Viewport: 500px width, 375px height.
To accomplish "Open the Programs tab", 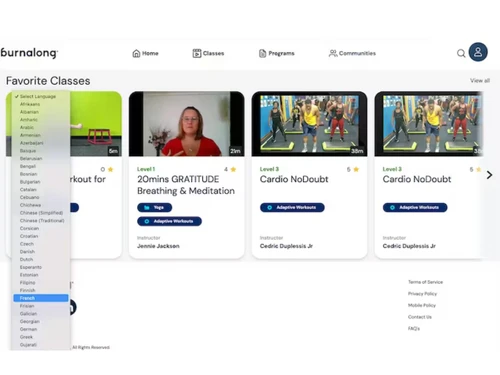I will pyautogui.click(x=277, y=53).
